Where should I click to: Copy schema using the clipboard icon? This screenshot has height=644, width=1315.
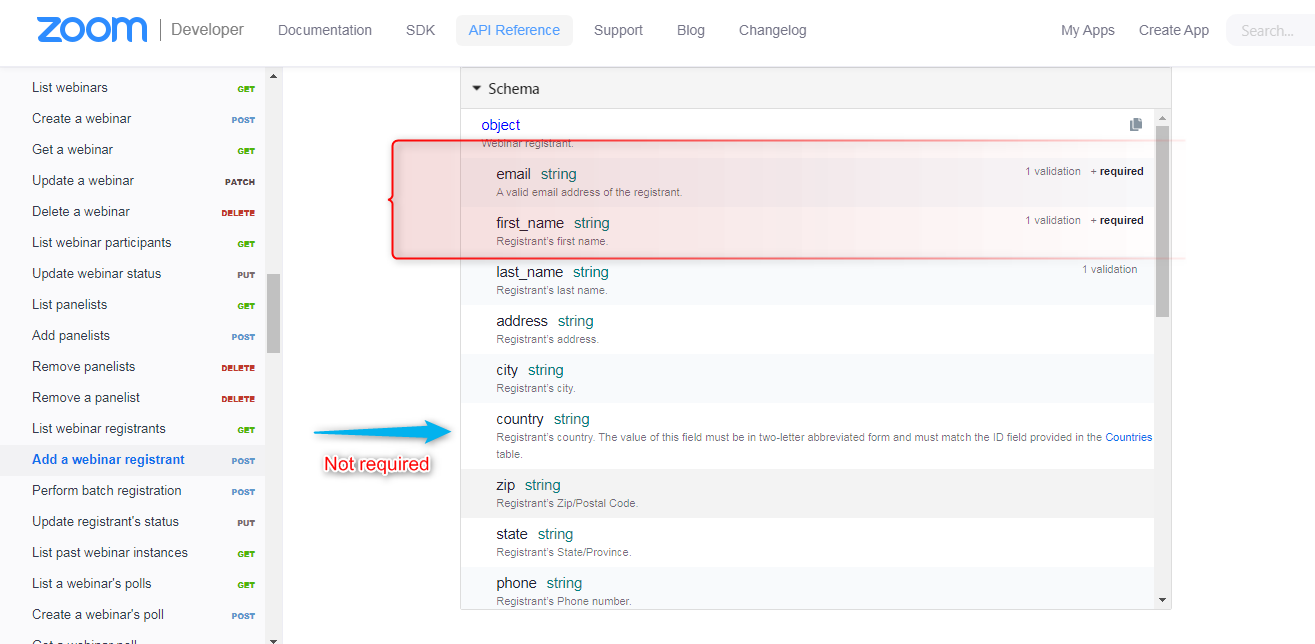1136,125
